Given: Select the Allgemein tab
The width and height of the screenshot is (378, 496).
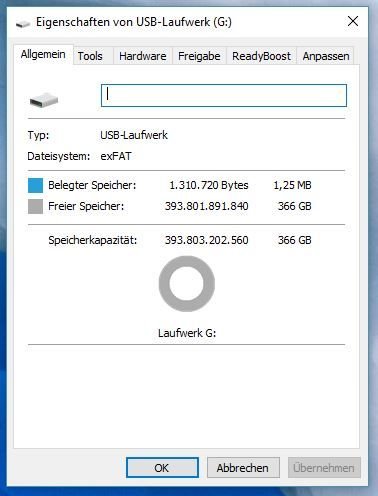Looking at the screenshot, I should 43,54.
